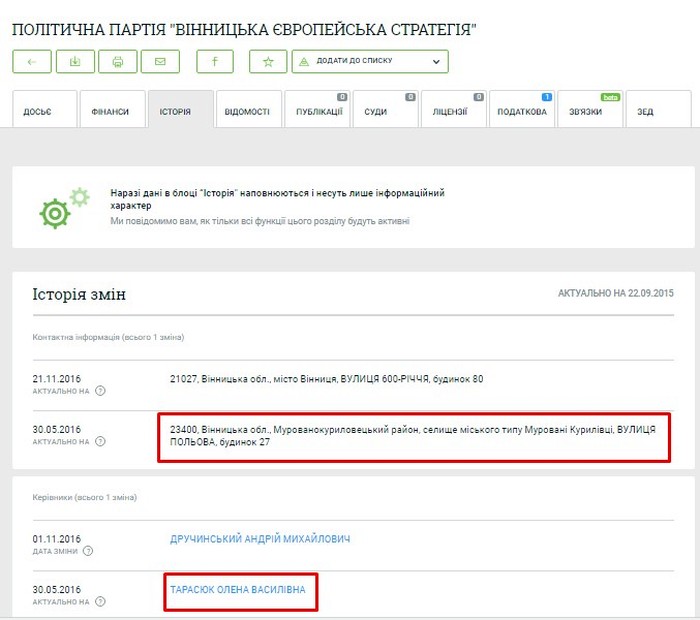The height and width of the screenshot is (620, 700).
Task: Mark as favorite with star icon
Action: (x=268, y=62)
